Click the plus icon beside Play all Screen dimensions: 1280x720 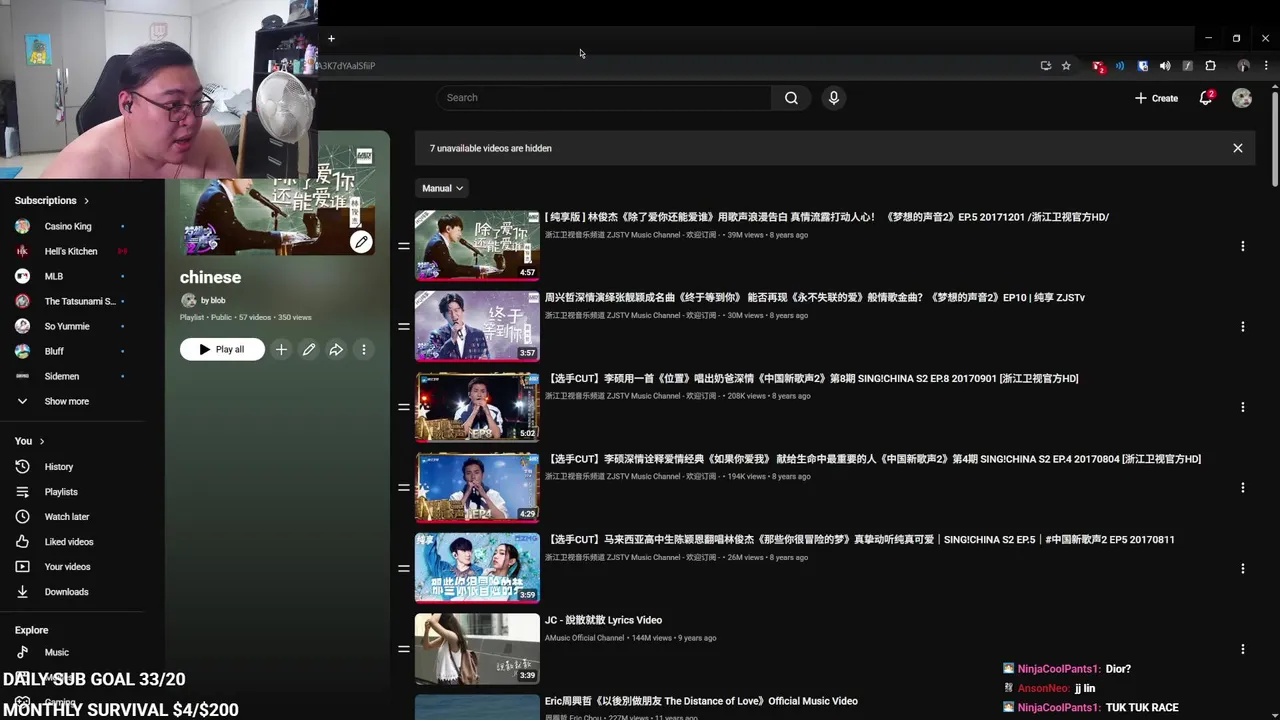281,349
